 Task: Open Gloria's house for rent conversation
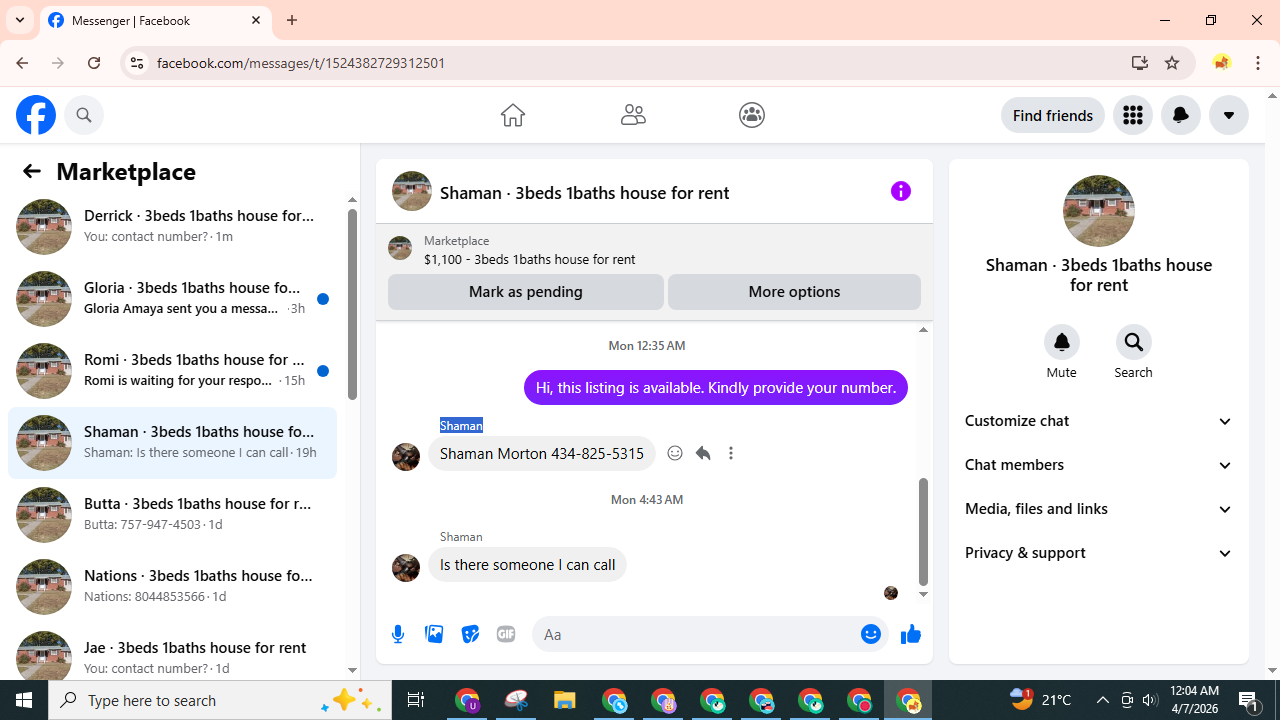point(173,298)
